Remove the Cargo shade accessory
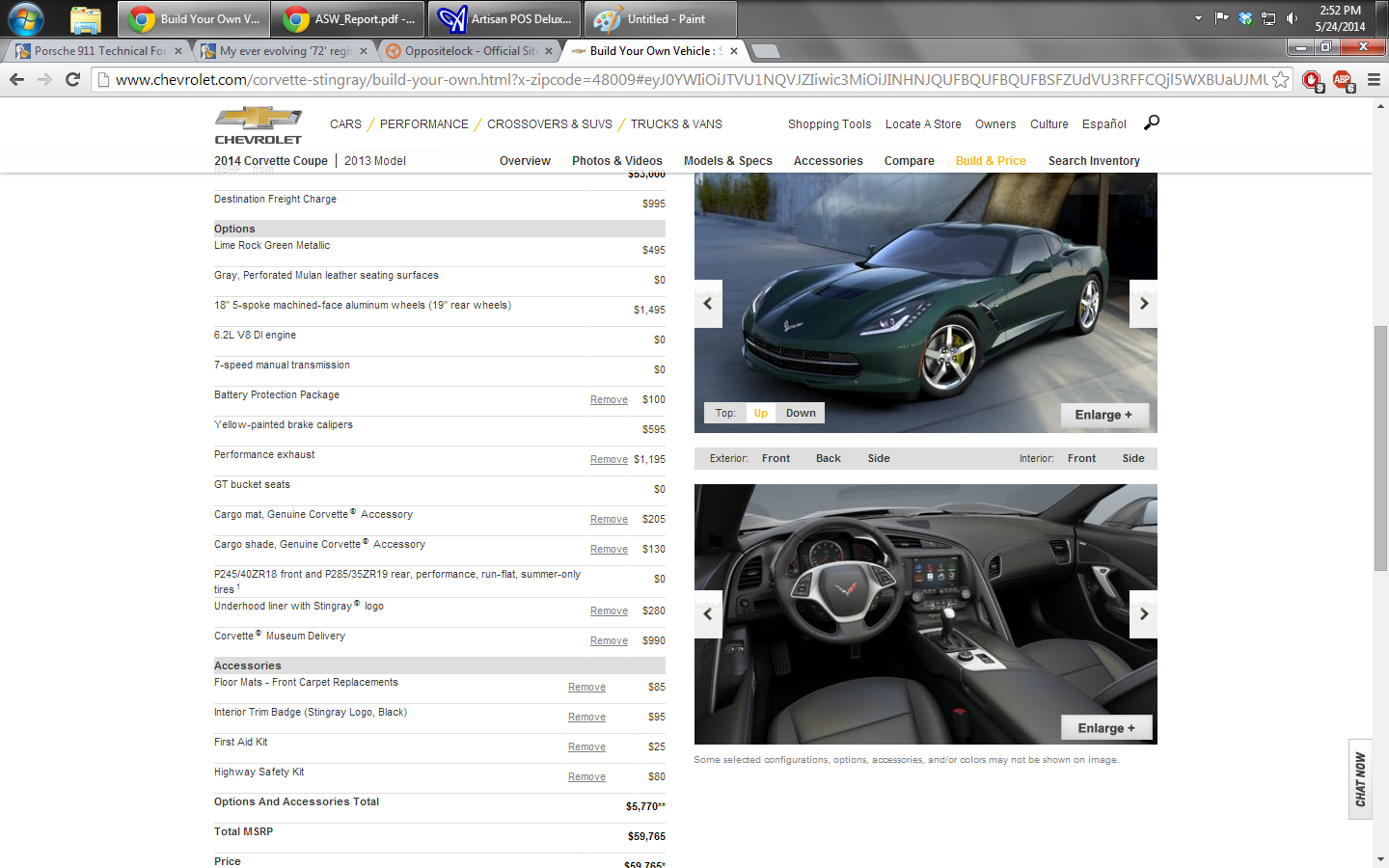1389x868 pixels. click(609, 549)
